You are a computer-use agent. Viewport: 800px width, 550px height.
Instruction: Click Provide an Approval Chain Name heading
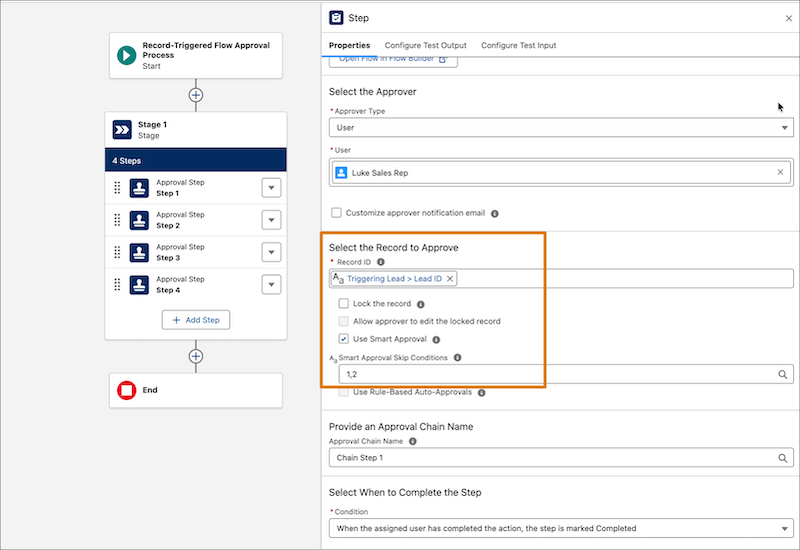coord(401,427)
